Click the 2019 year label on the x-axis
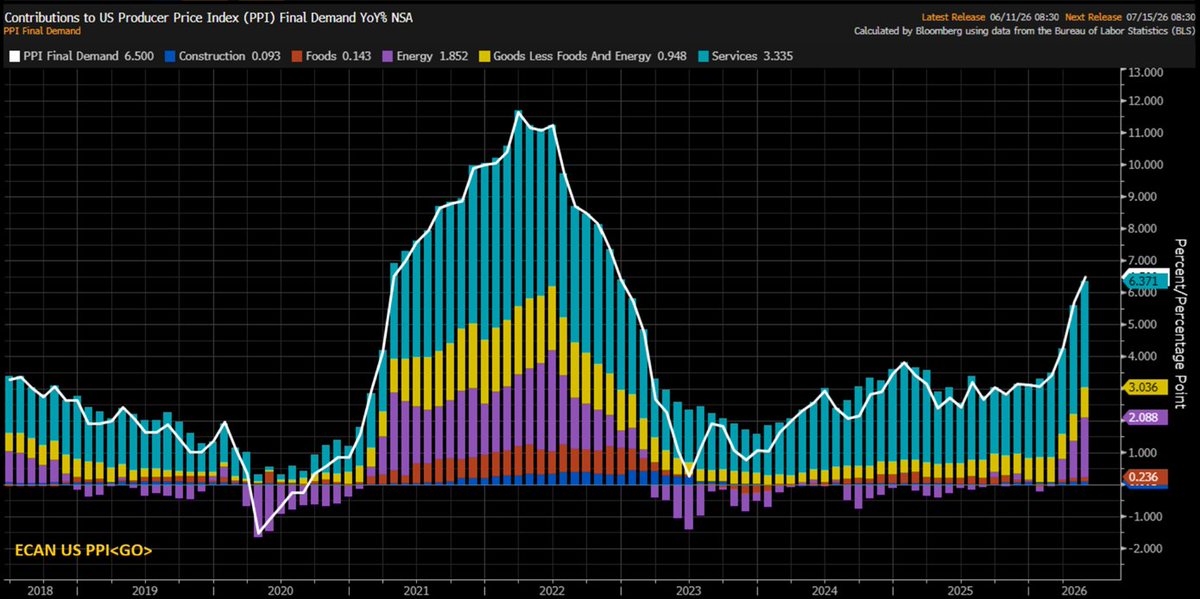Viewport: 1200px width, 599px height. pyautogui.click(x=145, y=589)
